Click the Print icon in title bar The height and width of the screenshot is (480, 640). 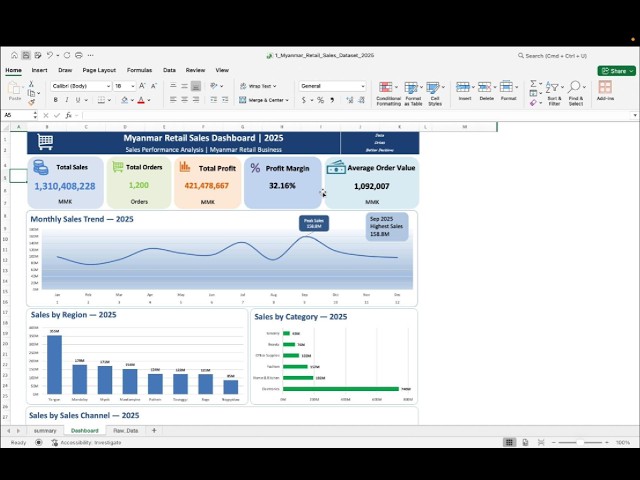point(79,55)
